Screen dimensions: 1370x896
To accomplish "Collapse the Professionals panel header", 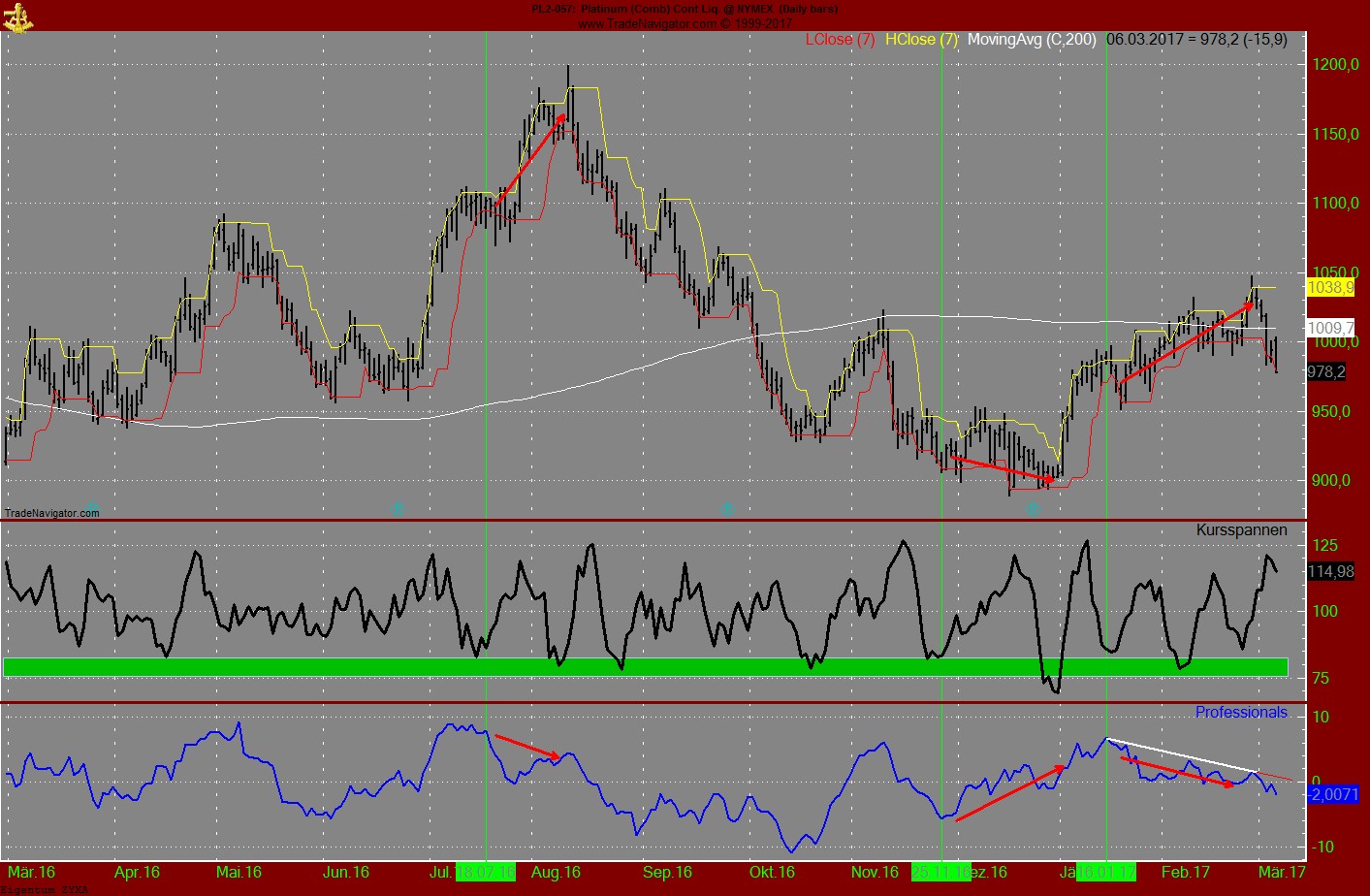I will click(1241, 713).
